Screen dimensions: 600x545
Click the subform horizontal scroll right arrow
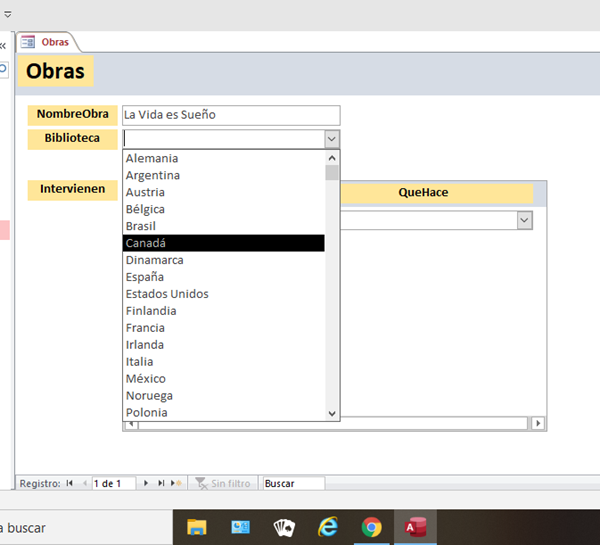click(x=538, y=423)
